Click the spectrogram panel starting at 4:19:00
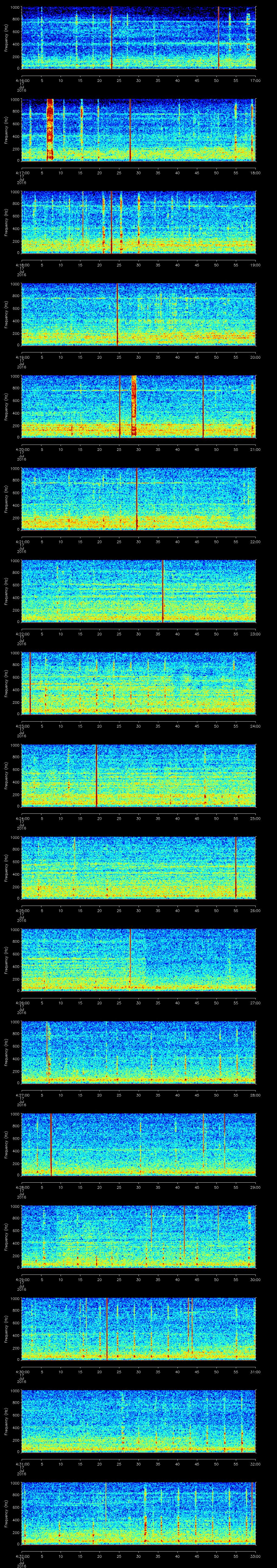 click(138, 314)
